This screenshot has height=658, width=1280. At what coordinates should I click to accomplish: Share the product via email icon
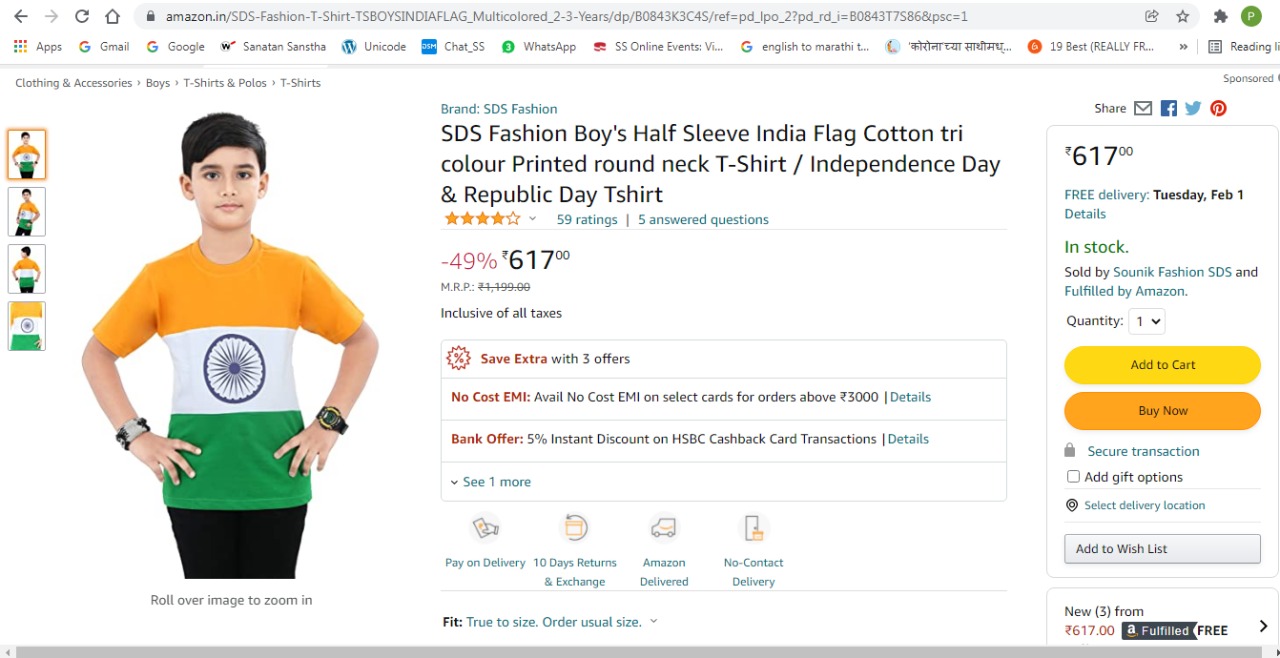click(1143, 108)
